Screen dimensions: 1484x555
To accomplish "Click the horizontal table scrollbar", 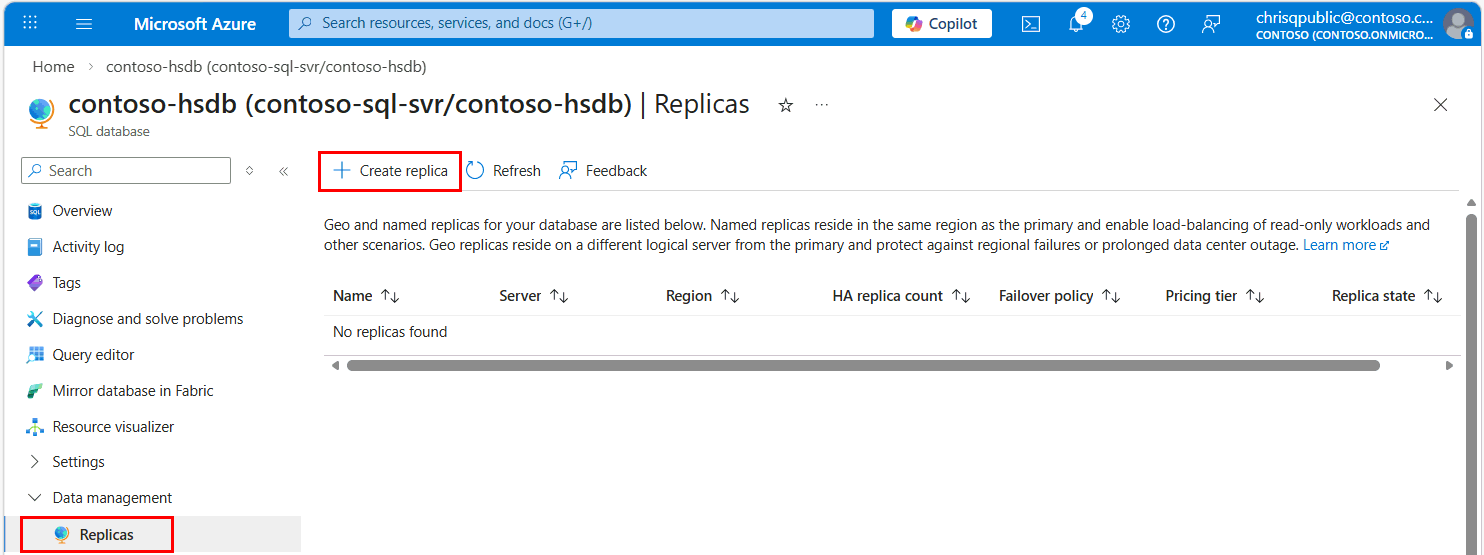I will coord(863,366).
